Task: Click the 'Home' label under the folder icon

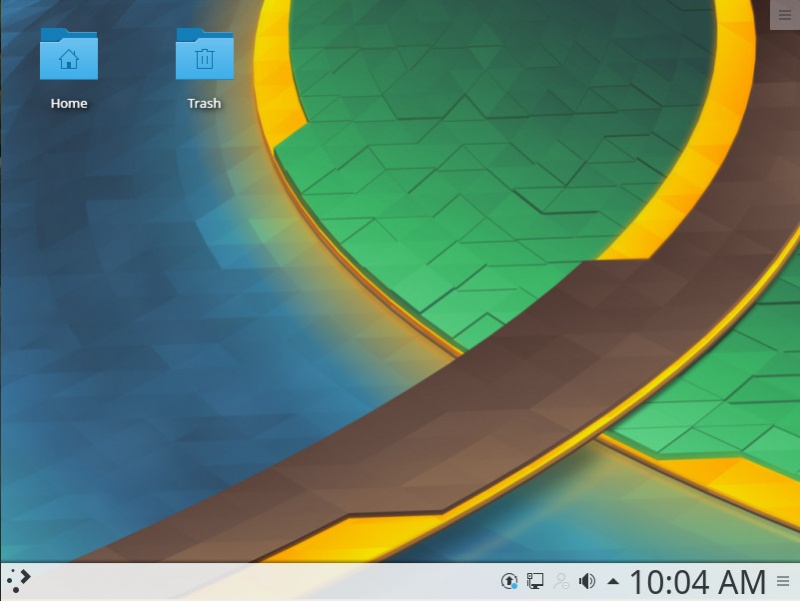Action: (68, 102)
